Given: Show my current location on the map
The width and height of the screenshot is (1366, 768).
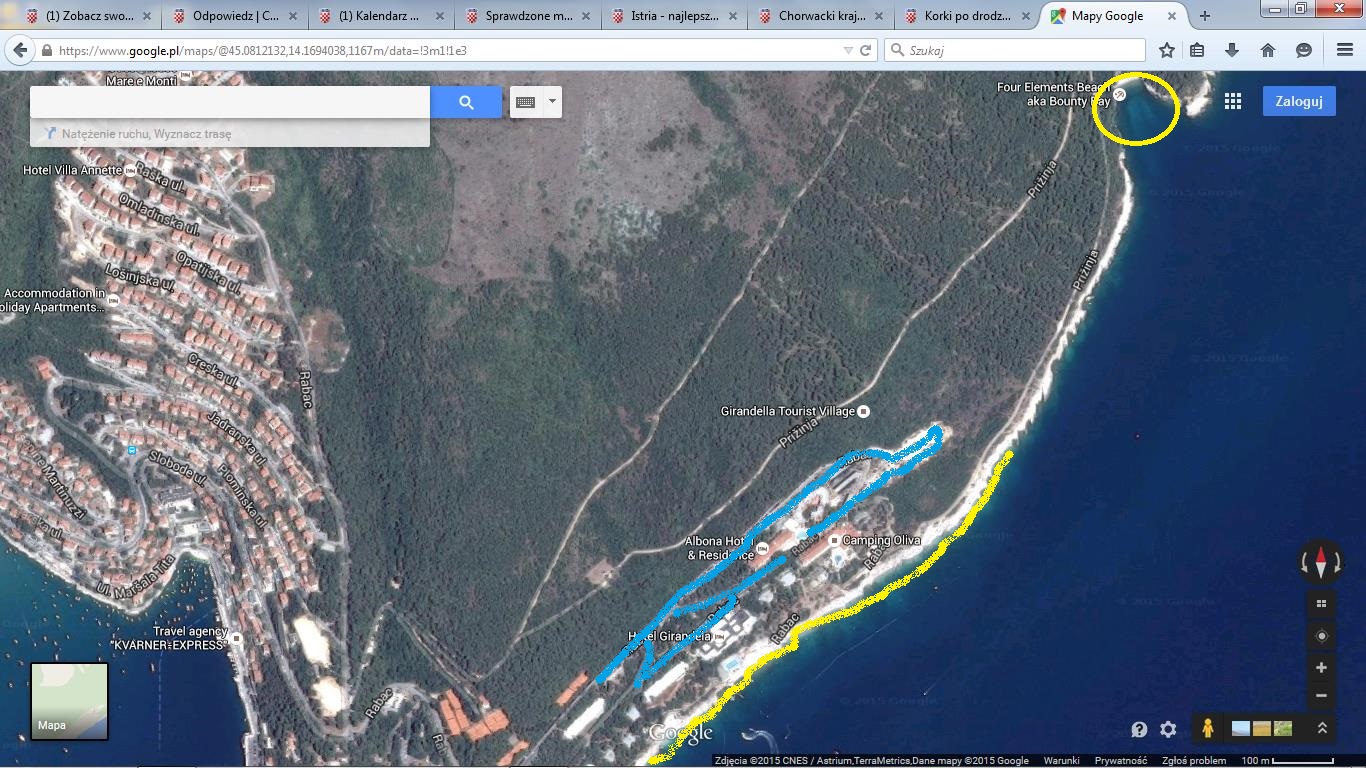Looking at the screenshot, I should point(1321,636).
